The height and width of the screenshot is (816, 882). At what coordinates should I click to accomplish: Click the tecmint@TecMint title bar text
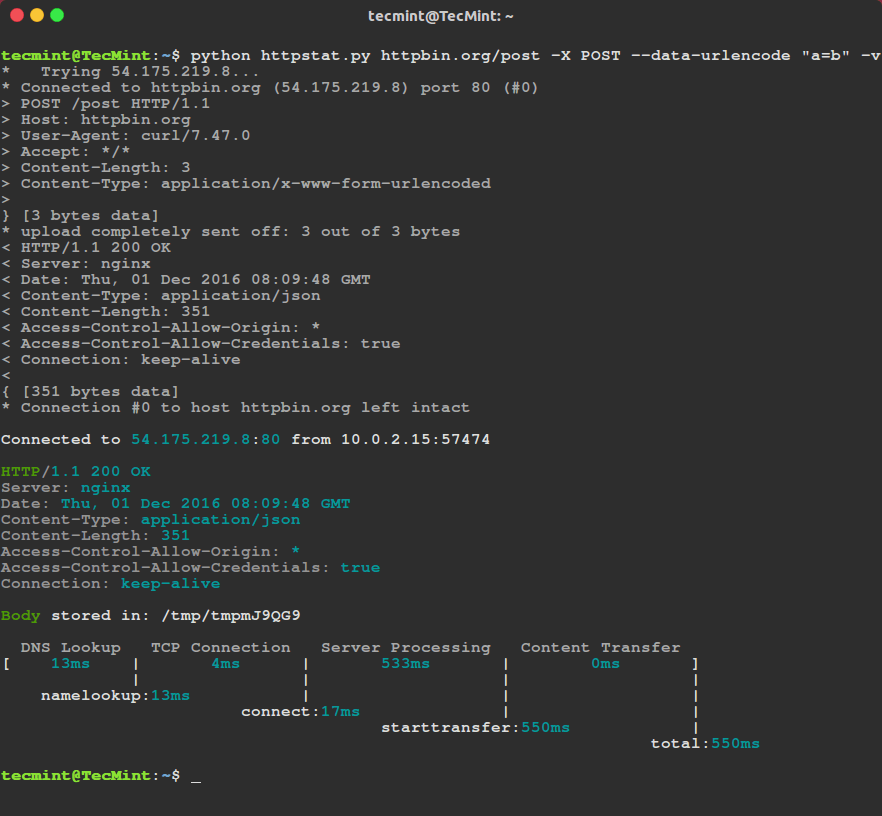(x=441, y=15)
